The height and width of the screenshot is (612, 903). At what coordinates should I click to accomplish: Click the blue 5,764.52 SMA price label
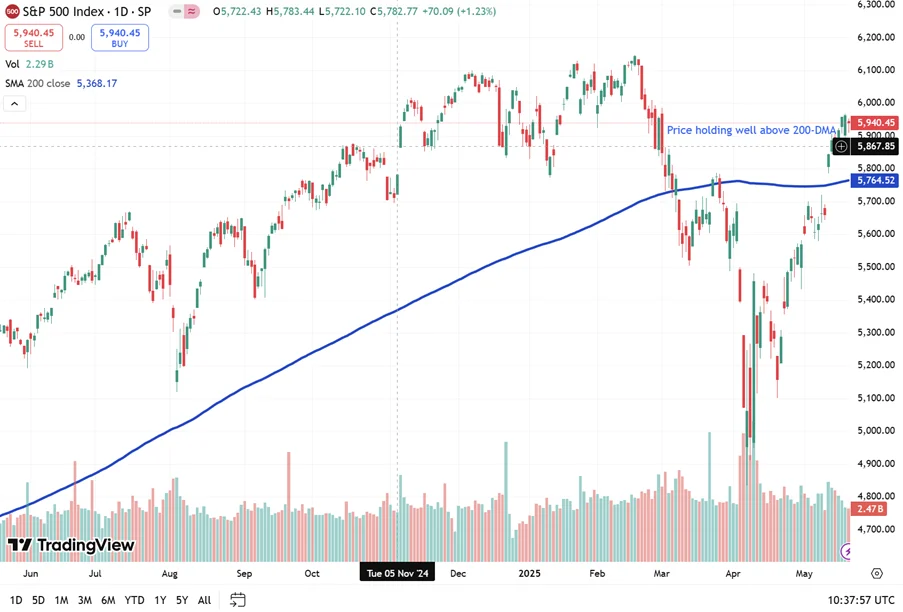(x=874, y=181)
